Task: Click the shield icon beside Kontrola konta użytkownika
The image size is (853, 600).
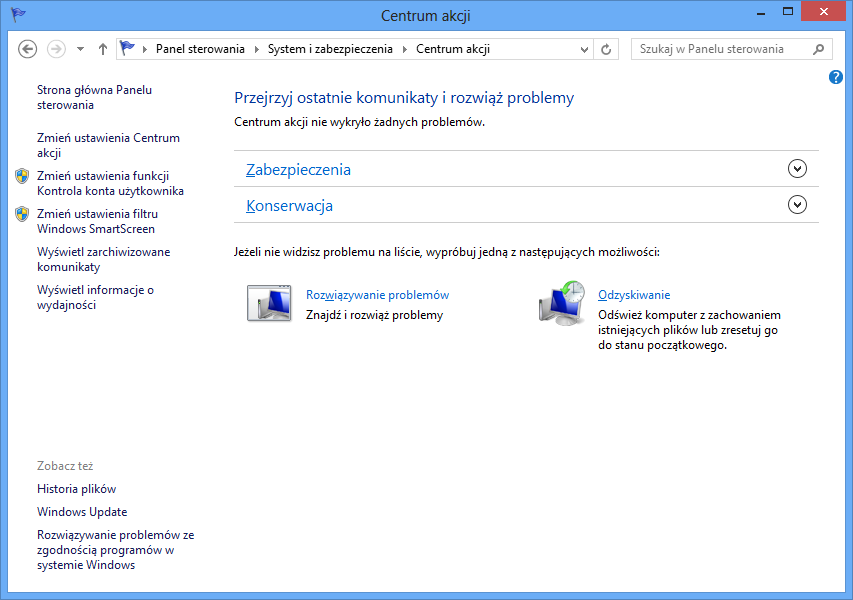Action: coord(22,176)
